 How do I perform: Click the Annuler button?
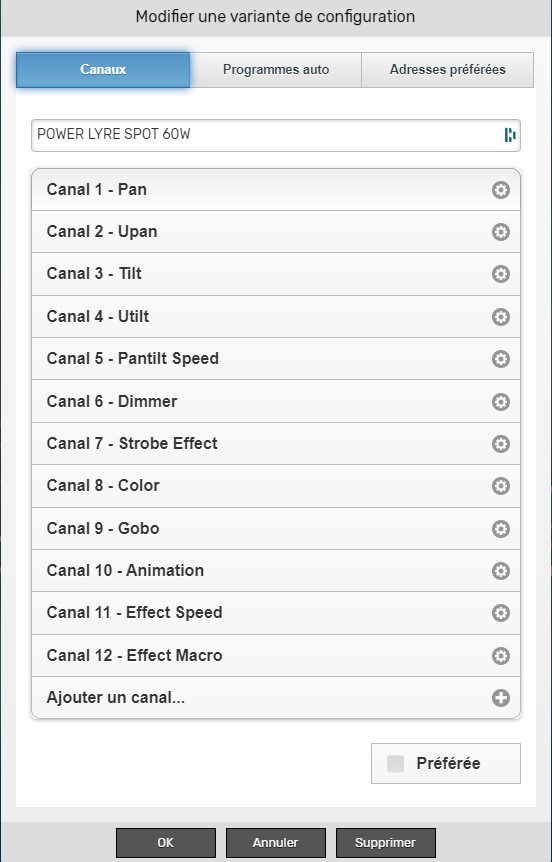pyautogui.click(x=275, y=843)
